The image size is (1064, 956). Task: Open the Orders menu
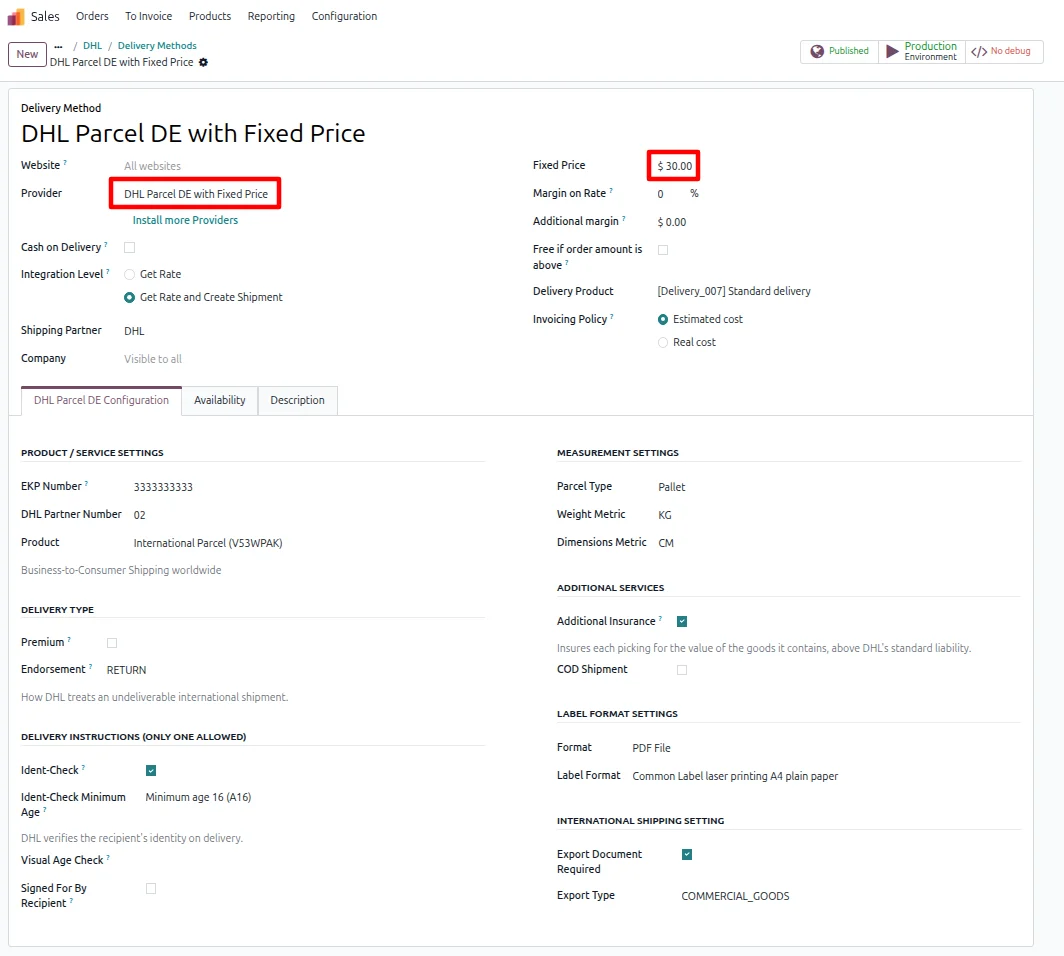coord(92,16)
